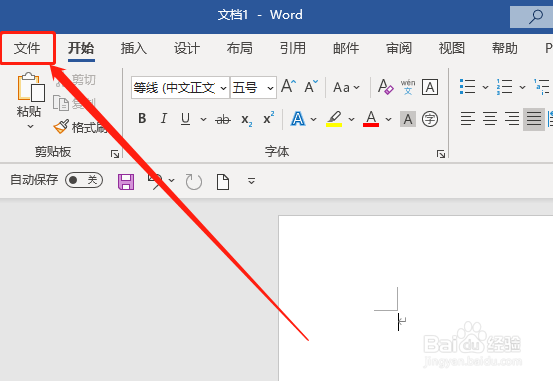Click the numbered list icon

504,87
